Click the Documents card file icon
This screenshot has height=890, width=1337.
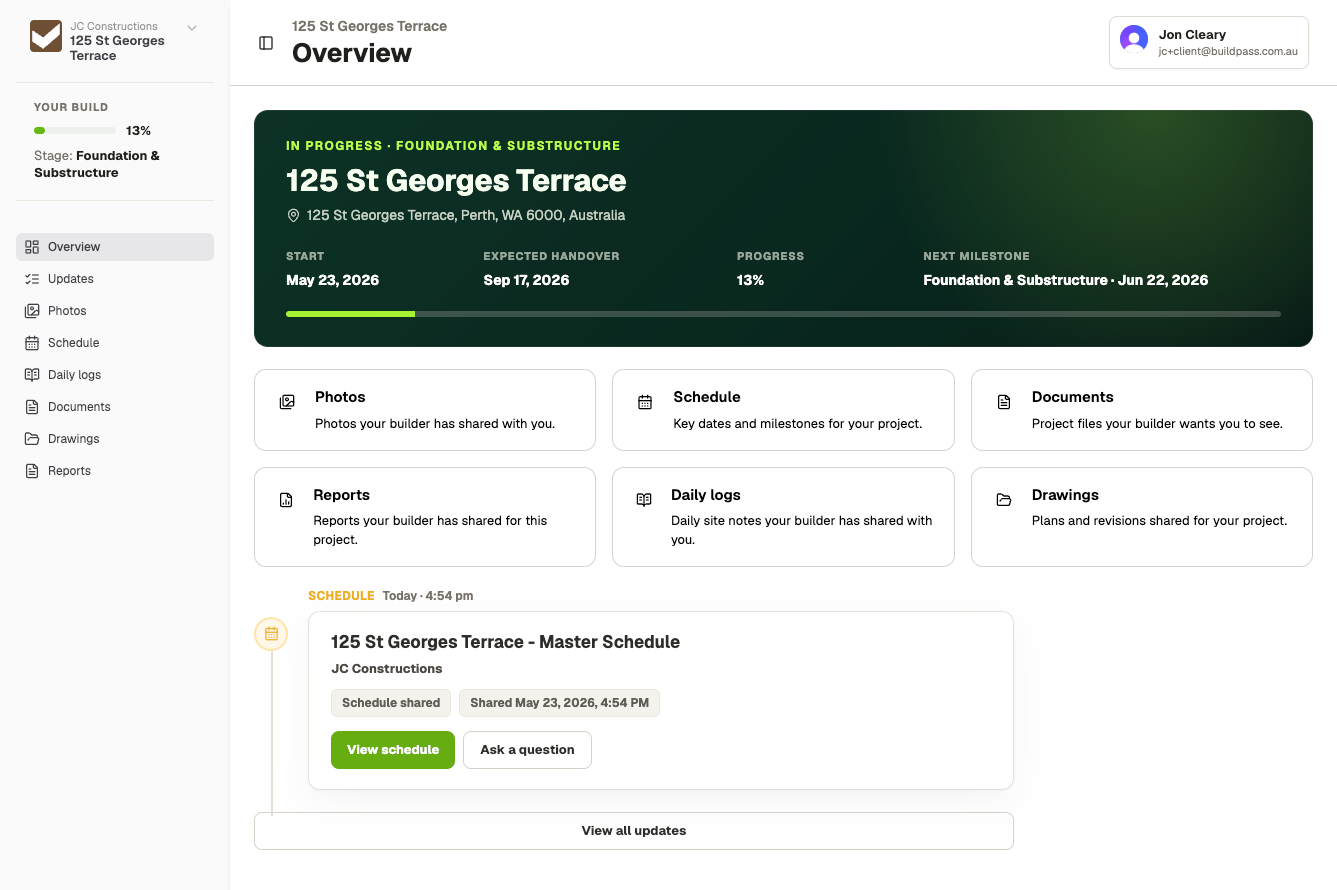point(1004,402)
